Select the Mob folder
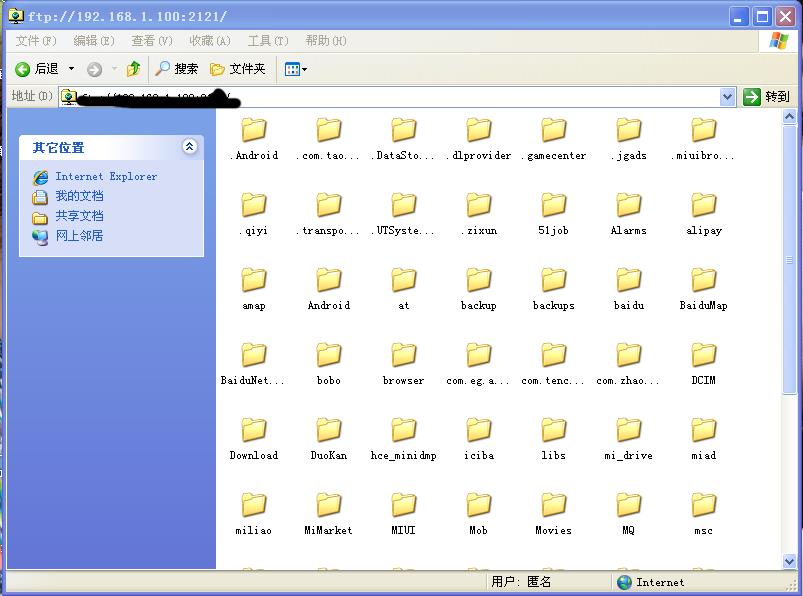Screen dimensions: 803x596 (479, 514)
